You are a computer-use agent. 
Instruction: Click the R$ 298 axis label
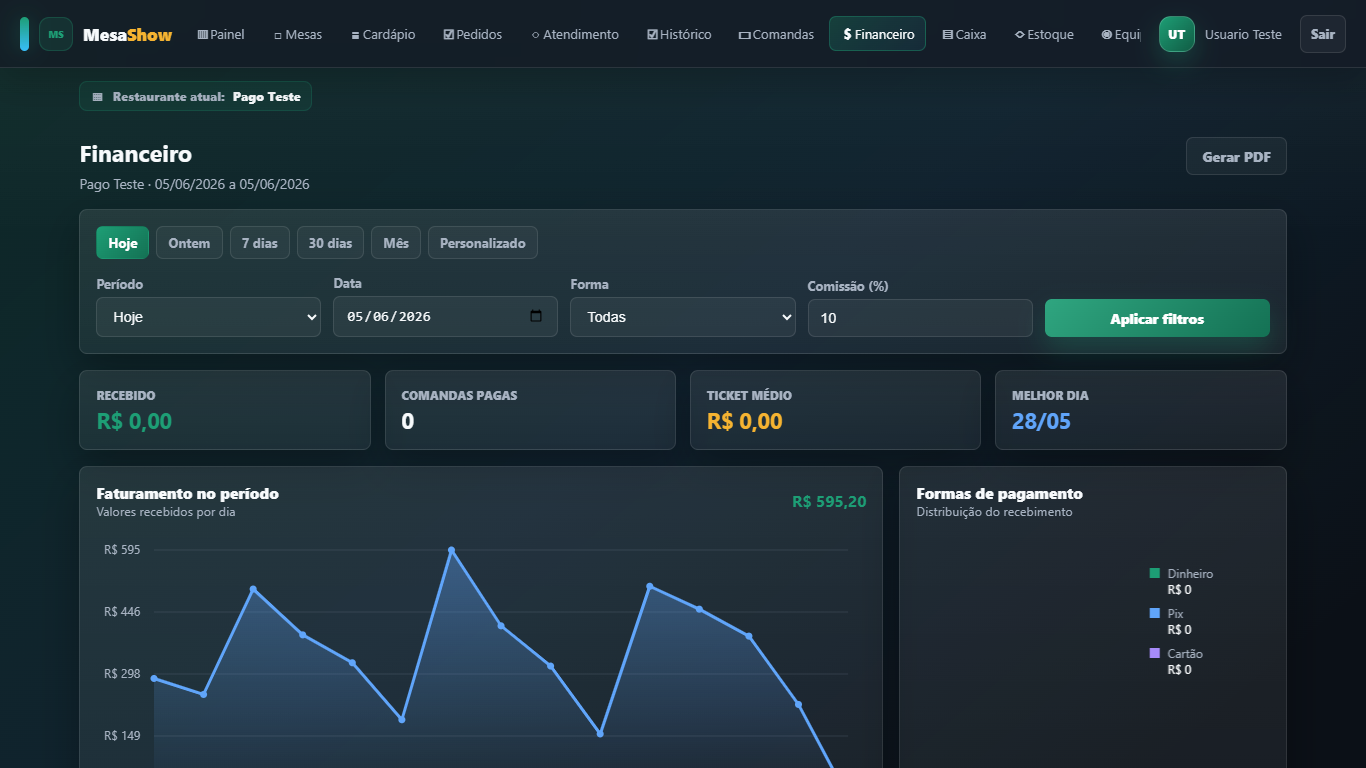coord(122,673)
